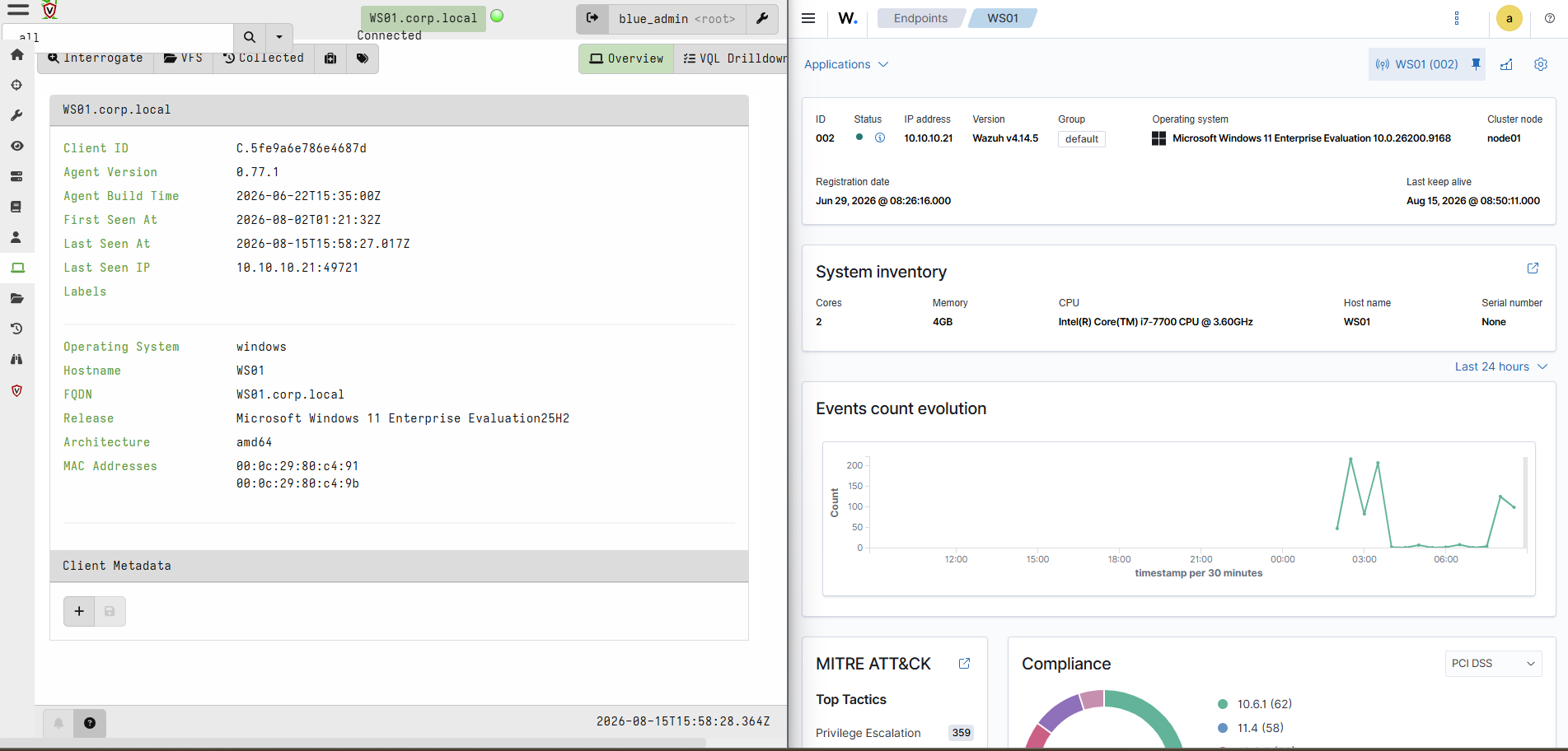Click the Wazuh chart icon beside pin
This screenshot has width=1568, height=751.
pyautogui.click(x=1506, y=64)
